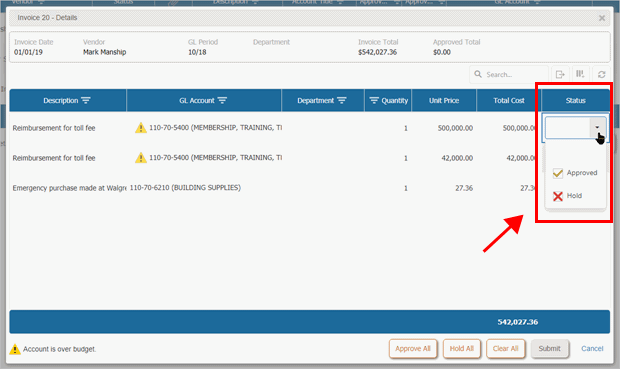Open GL Account column filter icon
This screenshot has width=620, height=369.
pyautogui.click(x=222, y=100)
